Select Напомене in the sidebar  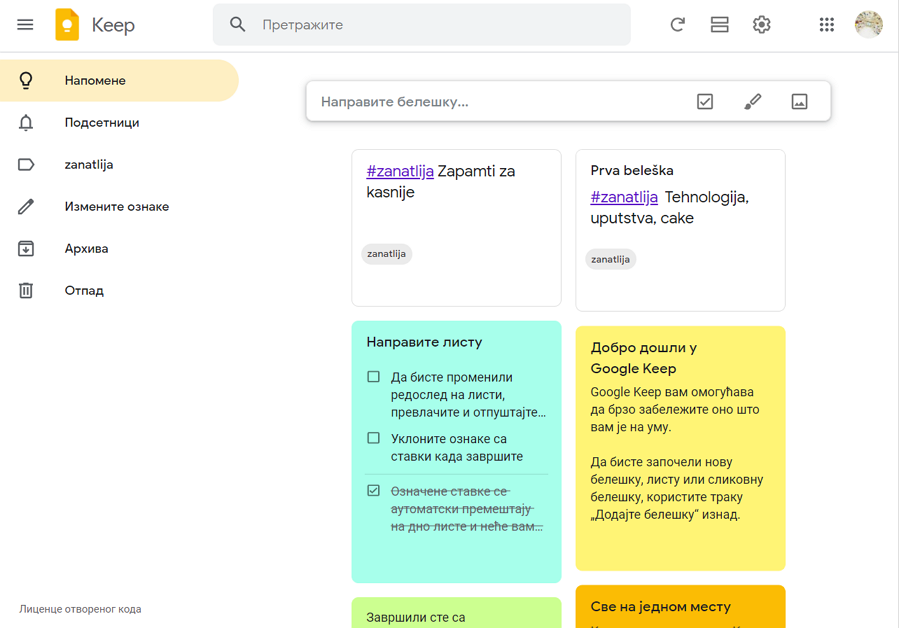coord(119,80)
